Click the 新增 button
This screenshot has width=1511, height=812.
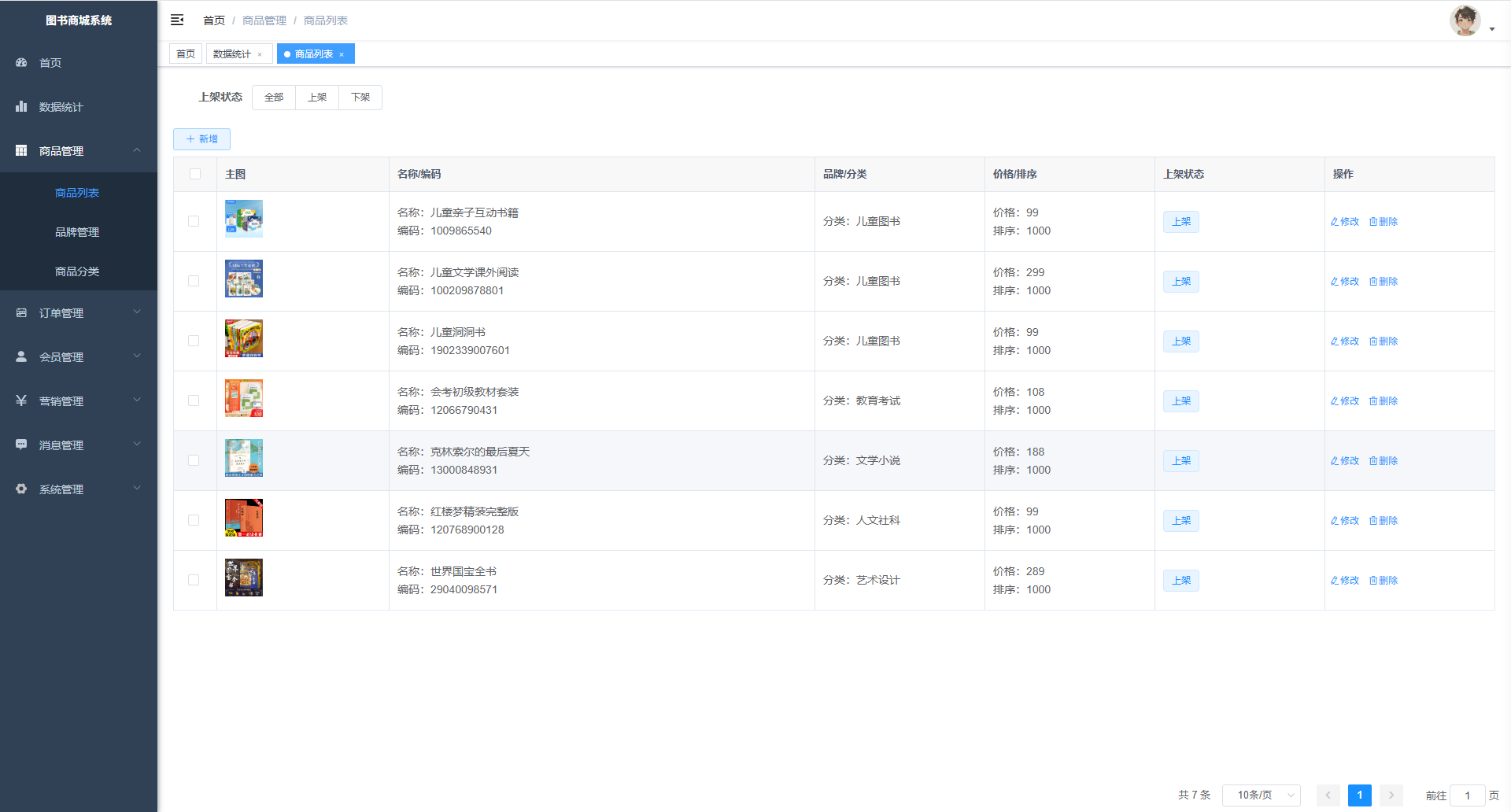[x=201, y=139]
